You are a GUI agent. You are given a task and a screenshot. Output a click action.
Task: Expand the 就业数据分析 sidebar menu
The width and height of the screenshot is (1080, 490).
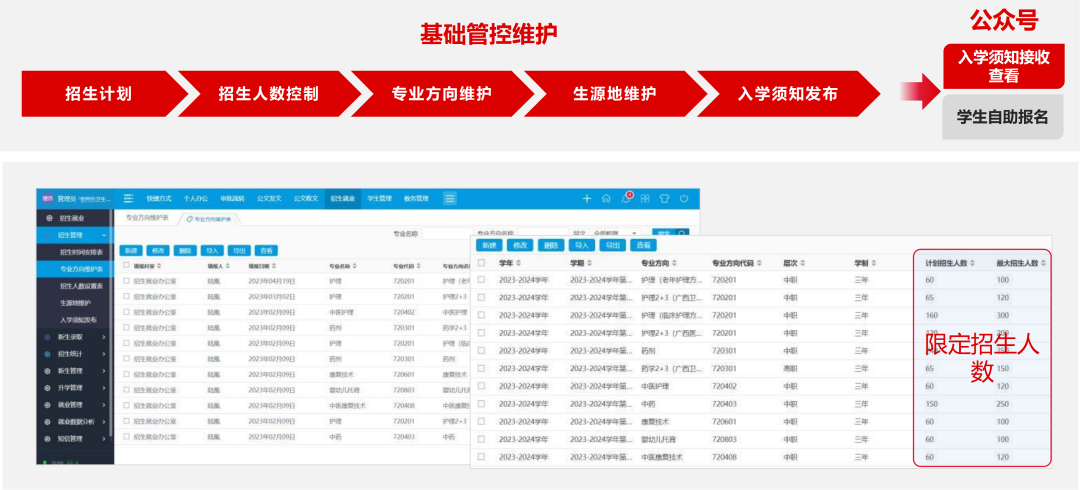pyautogui.click(x=74, y=421)
